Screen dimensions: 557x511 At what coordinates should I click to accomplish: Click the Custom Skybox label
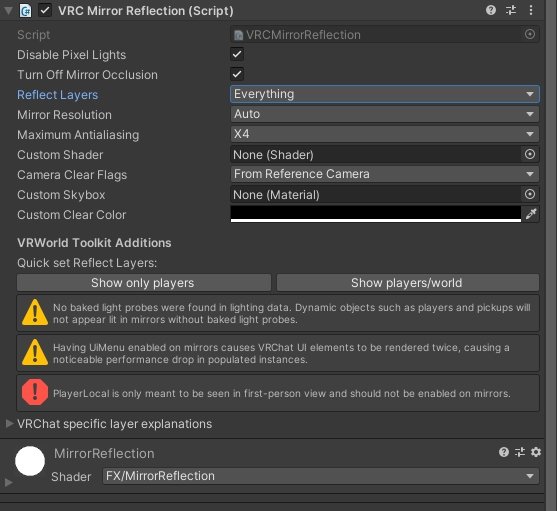[61, 195]
